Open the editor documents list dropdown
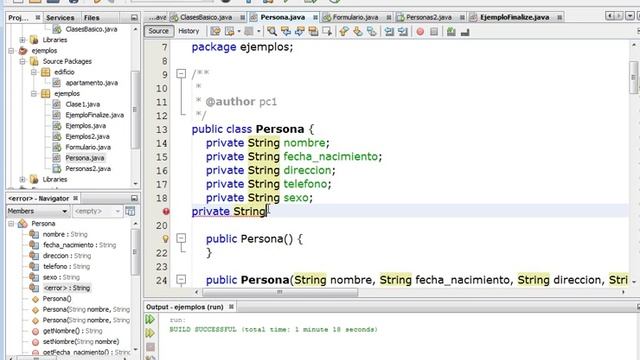The image size is (640, 360). pyautogui.click(x=630, y=16)
